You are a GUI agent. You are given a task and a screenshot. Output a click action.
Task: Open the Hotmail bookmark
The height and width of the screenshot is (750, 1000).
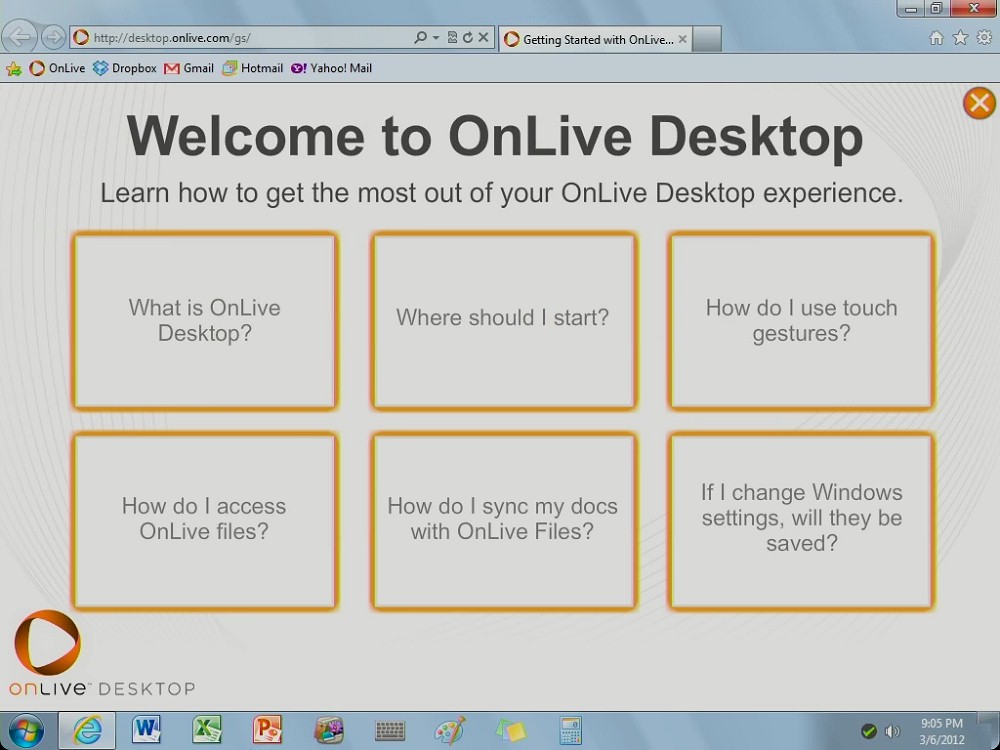coord(253,68)
